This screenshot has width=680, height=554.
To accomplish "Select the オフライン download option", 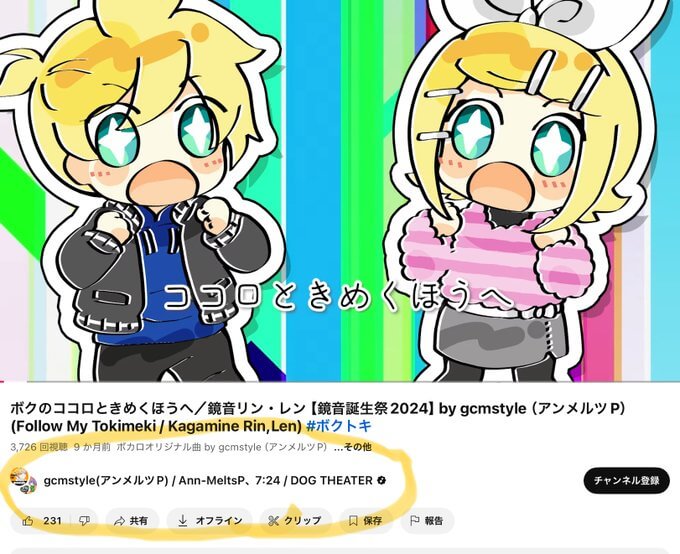I will (219, 521).
